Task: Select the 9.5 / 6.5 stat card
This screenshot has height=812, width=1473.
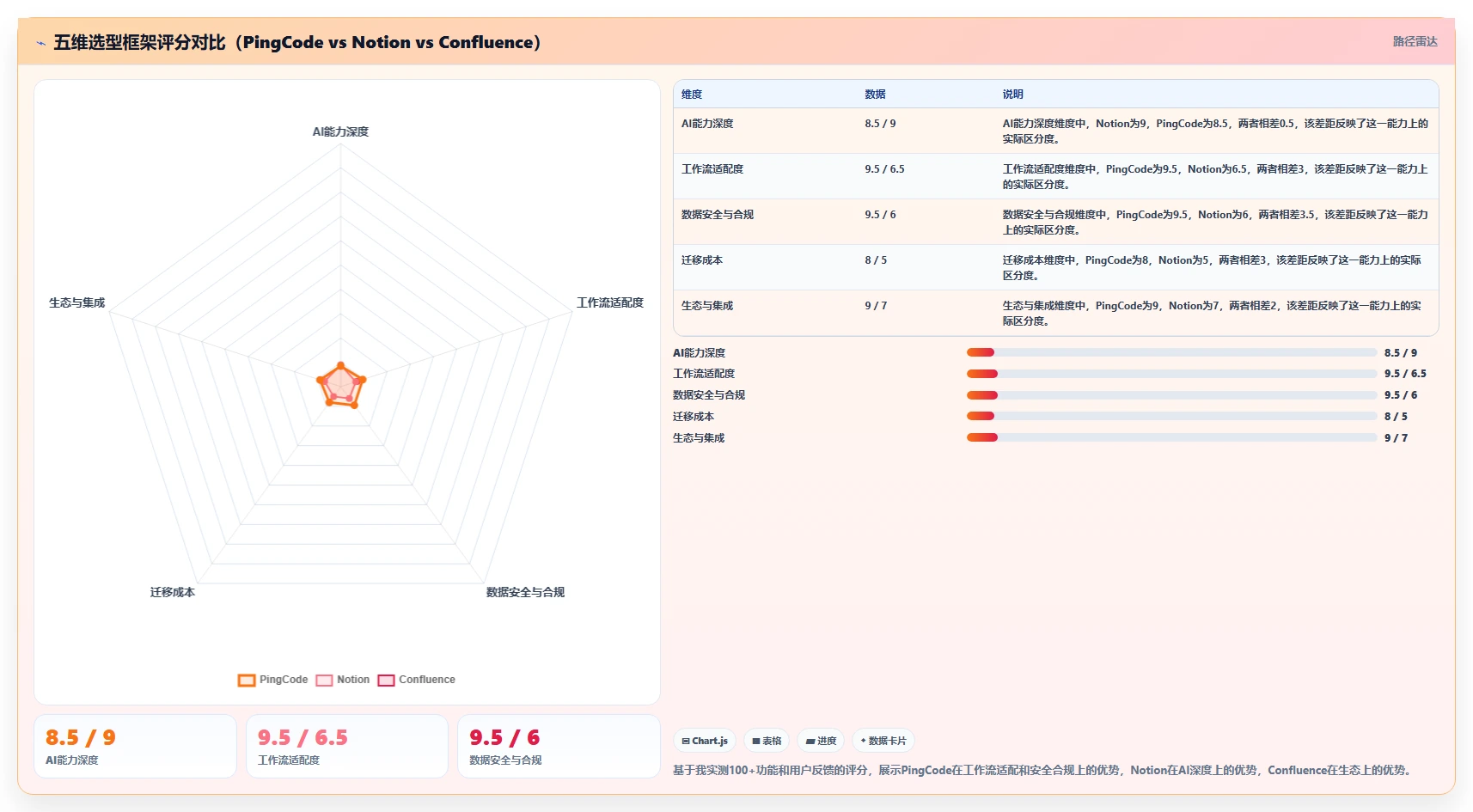Action: click(x=347, y=747)
